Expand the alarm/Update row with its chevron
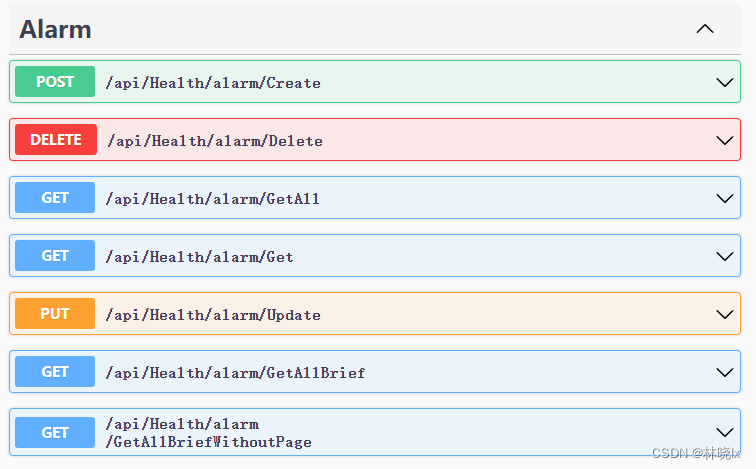This screenshot has height=469, width=756. (725, 314)
